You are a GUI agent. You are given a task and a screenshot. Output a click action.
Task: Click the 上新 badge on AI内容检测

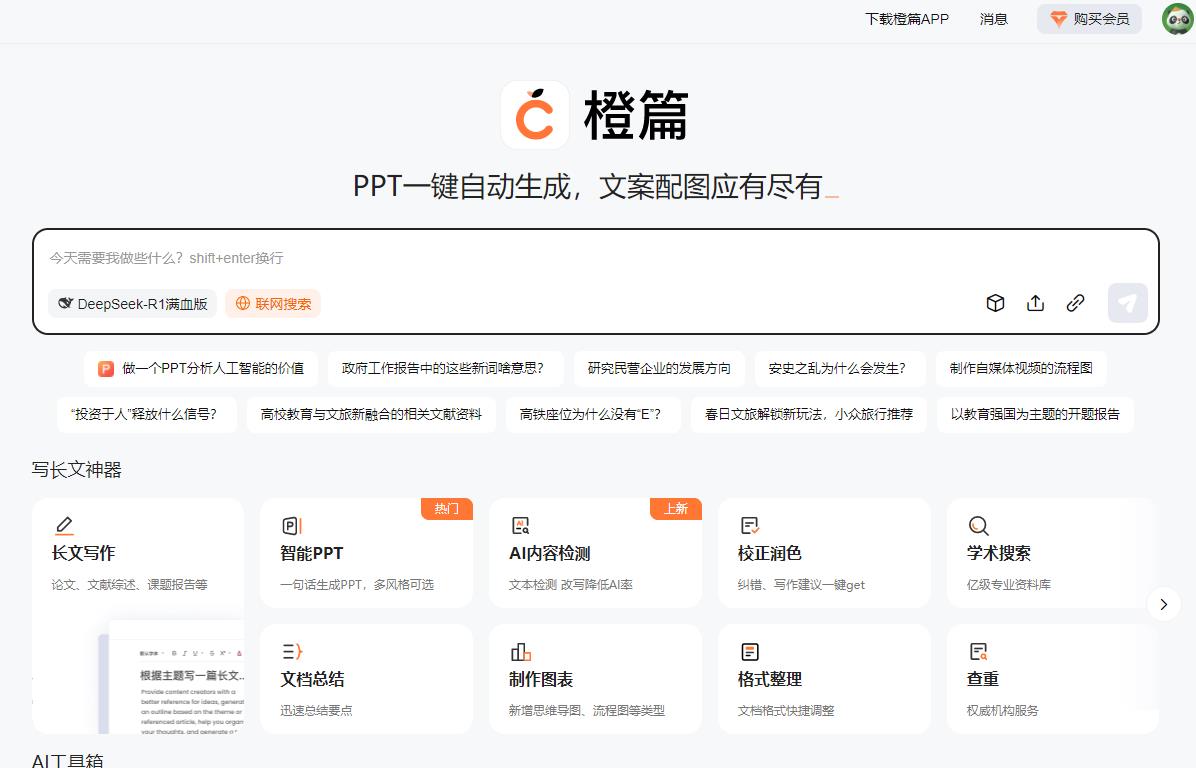pos(676,509)
